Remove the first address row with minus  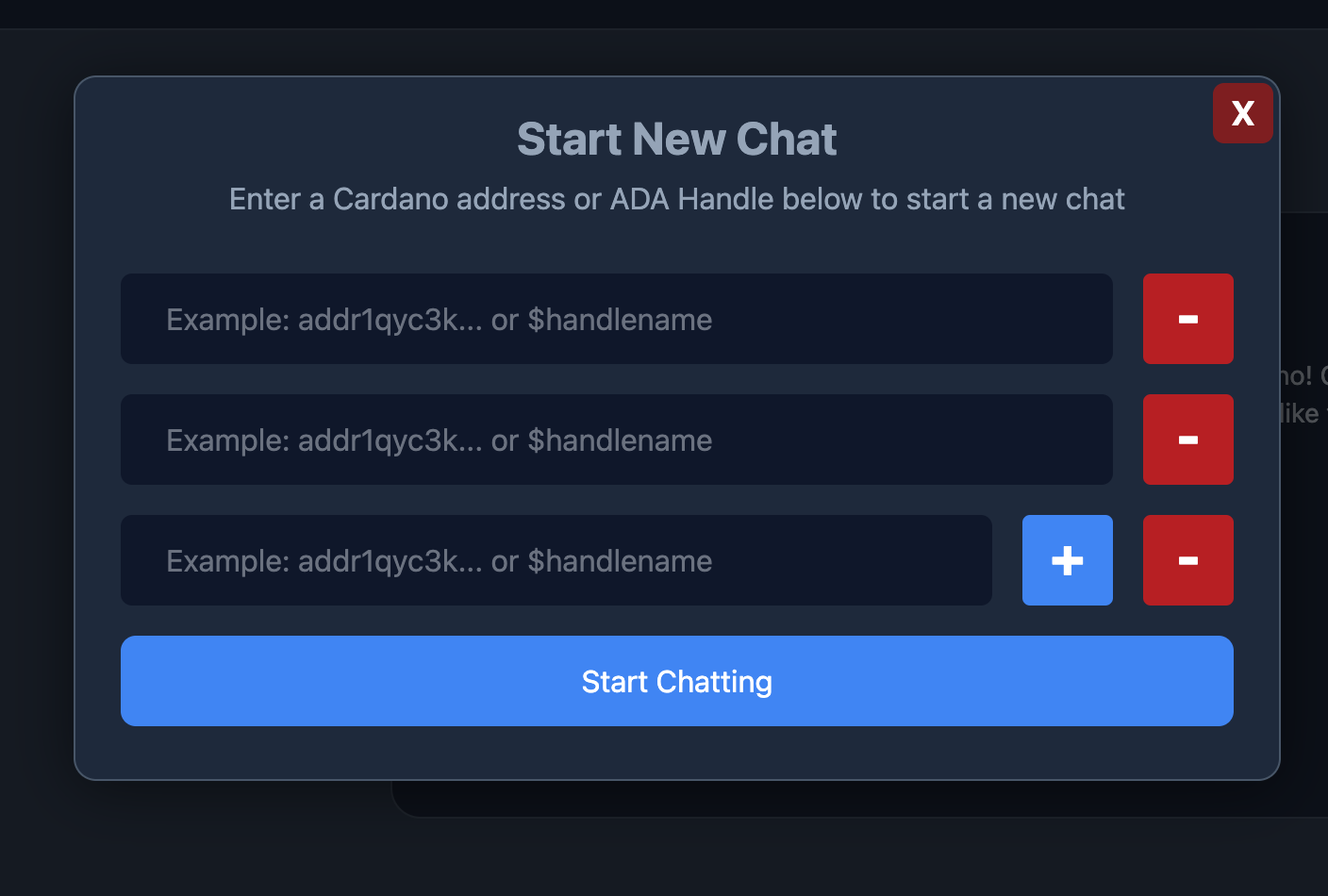pyautogui.click(x=1187, y=319)
